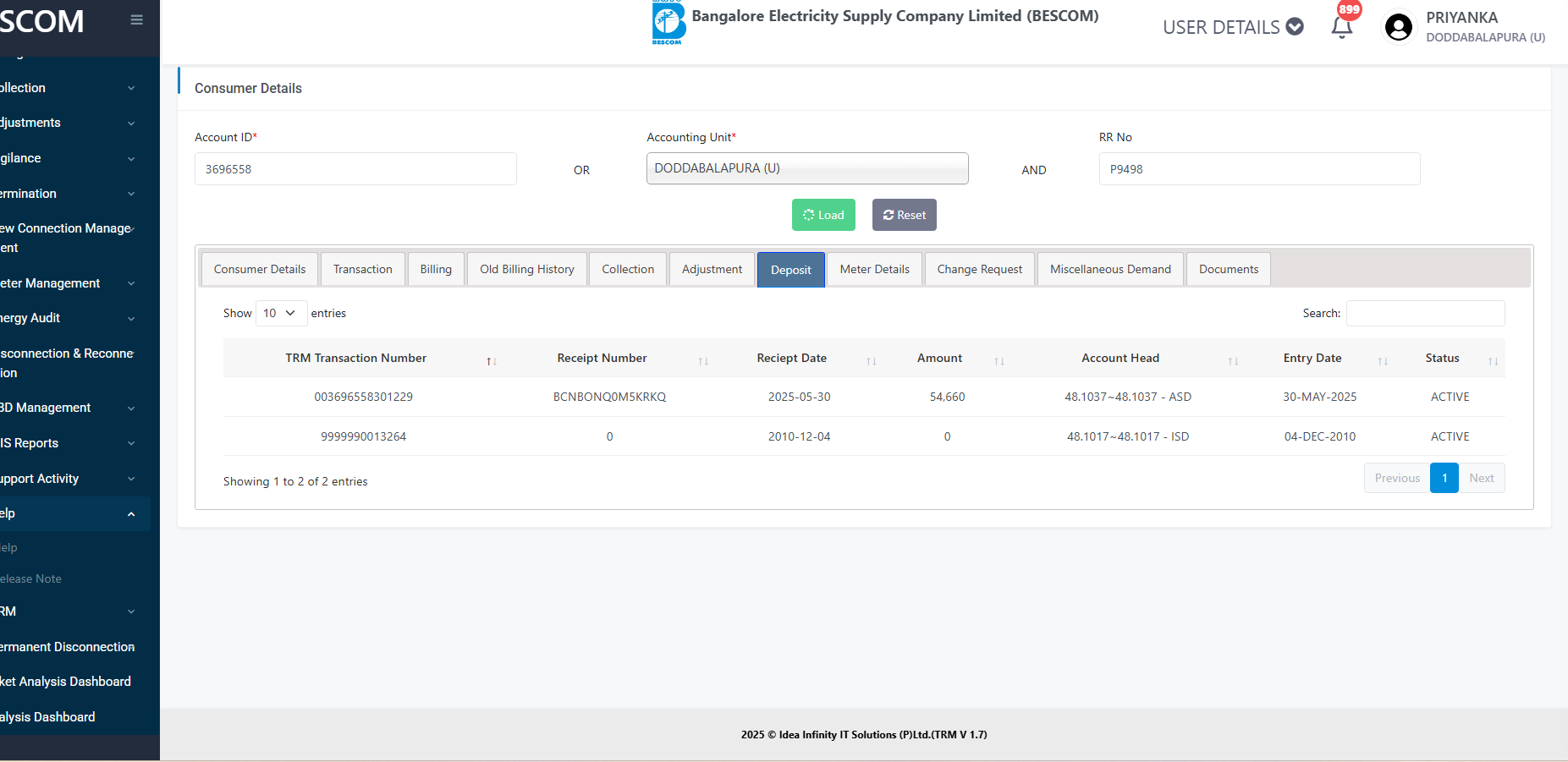Click the BESCOM logo in header
Screen dimensions: 1568x762
668,23
